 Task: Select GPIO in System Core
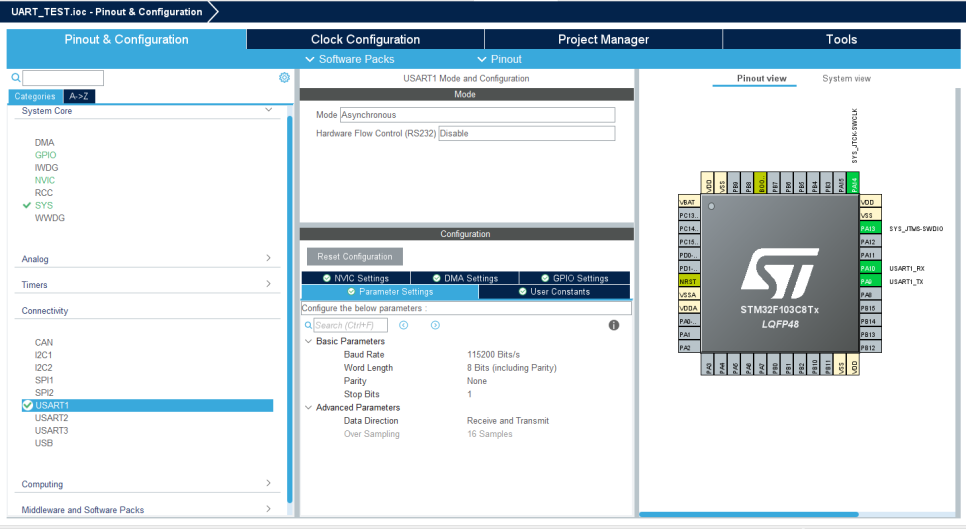pyautogui.click(x=46, y=155)
